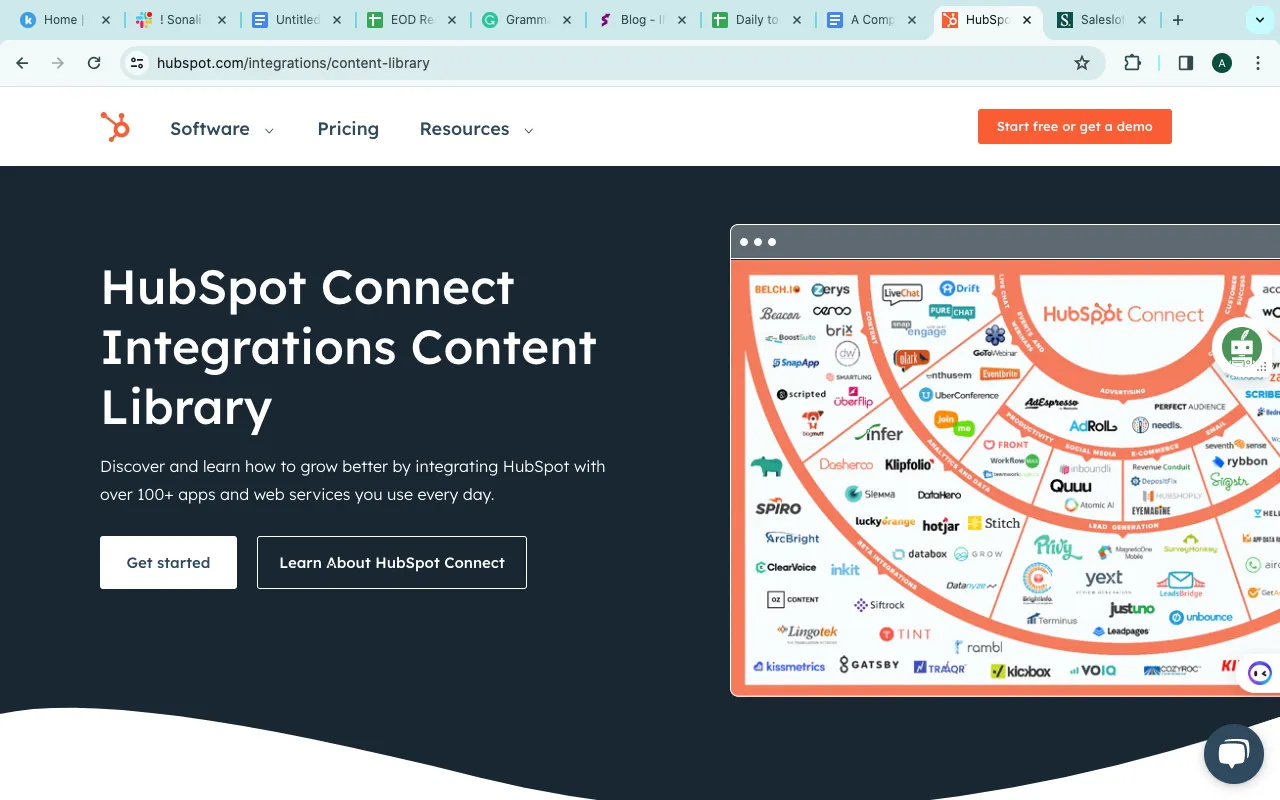
Task: Close the Salesloft browser tab
Action: tap(1141, 20)
